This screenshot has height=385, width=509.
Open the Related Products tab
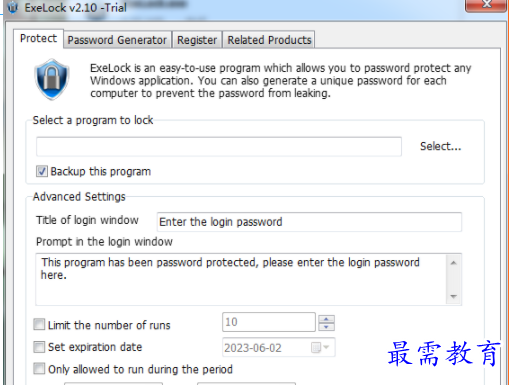[x=269, y=40]
